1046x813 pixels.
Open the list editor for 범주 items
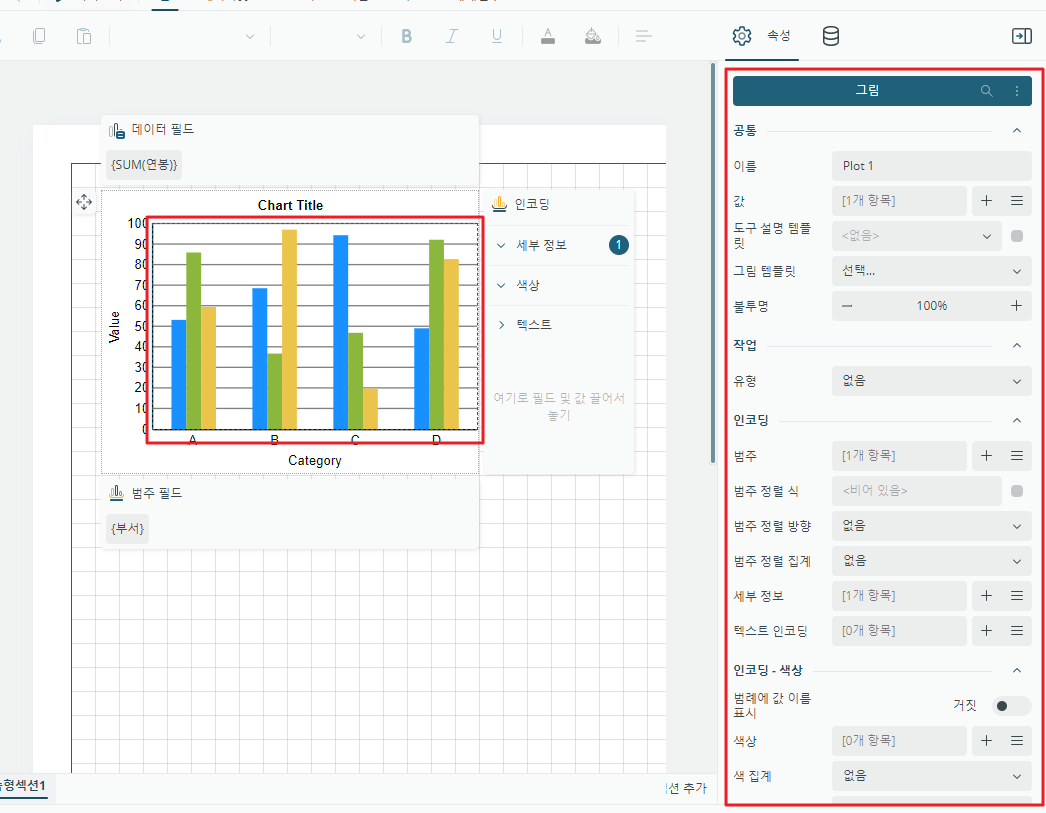[x=1017, y=456]
